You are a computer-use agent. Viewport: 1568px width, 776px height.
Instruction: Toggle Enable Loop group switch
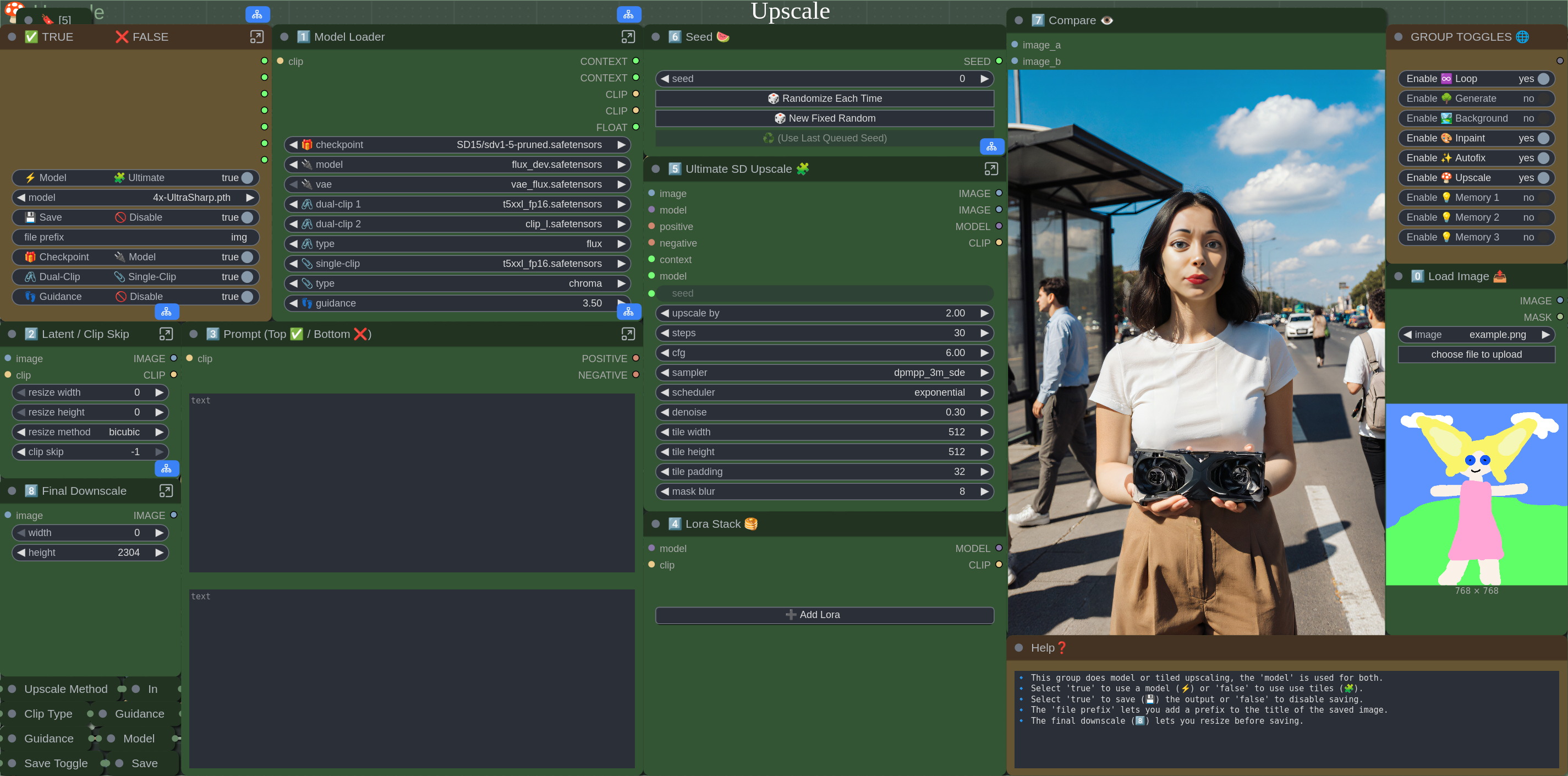(1543, 79)
